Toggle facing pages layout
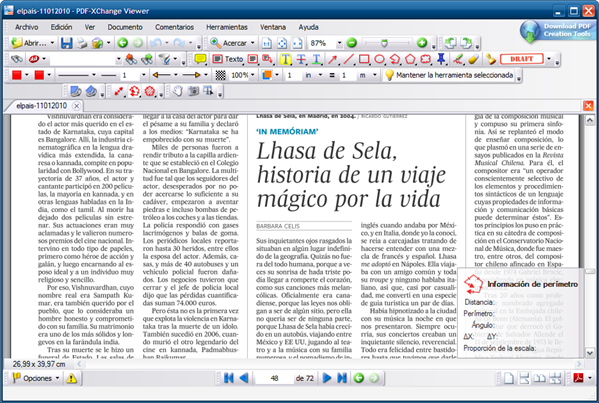 coord(539,378)
